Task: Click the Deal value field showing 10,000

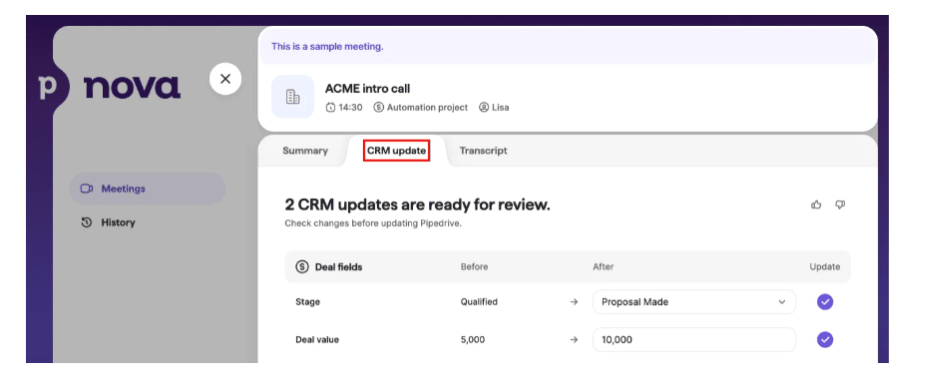Action: point(694,340)
